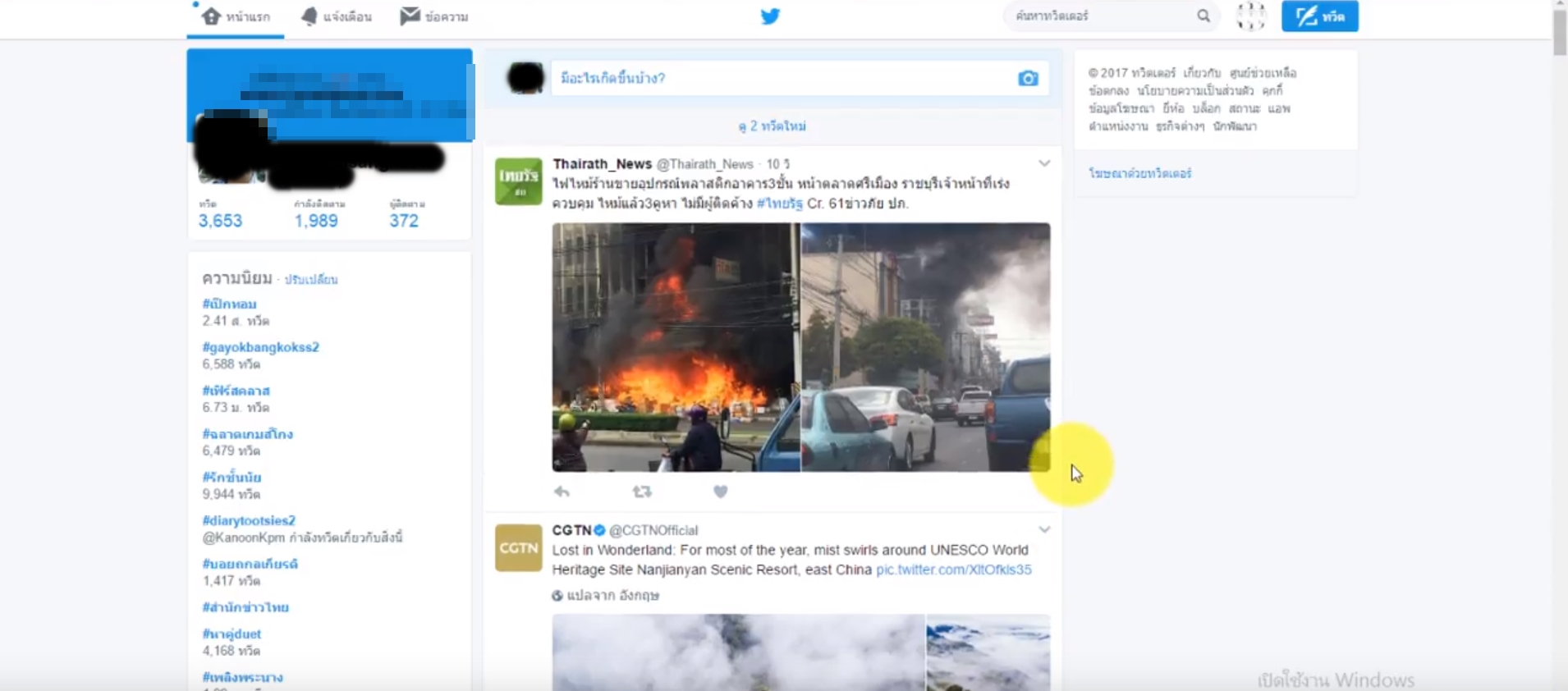
Task: Click CGTN's blue verified badge
Action: 599,530
